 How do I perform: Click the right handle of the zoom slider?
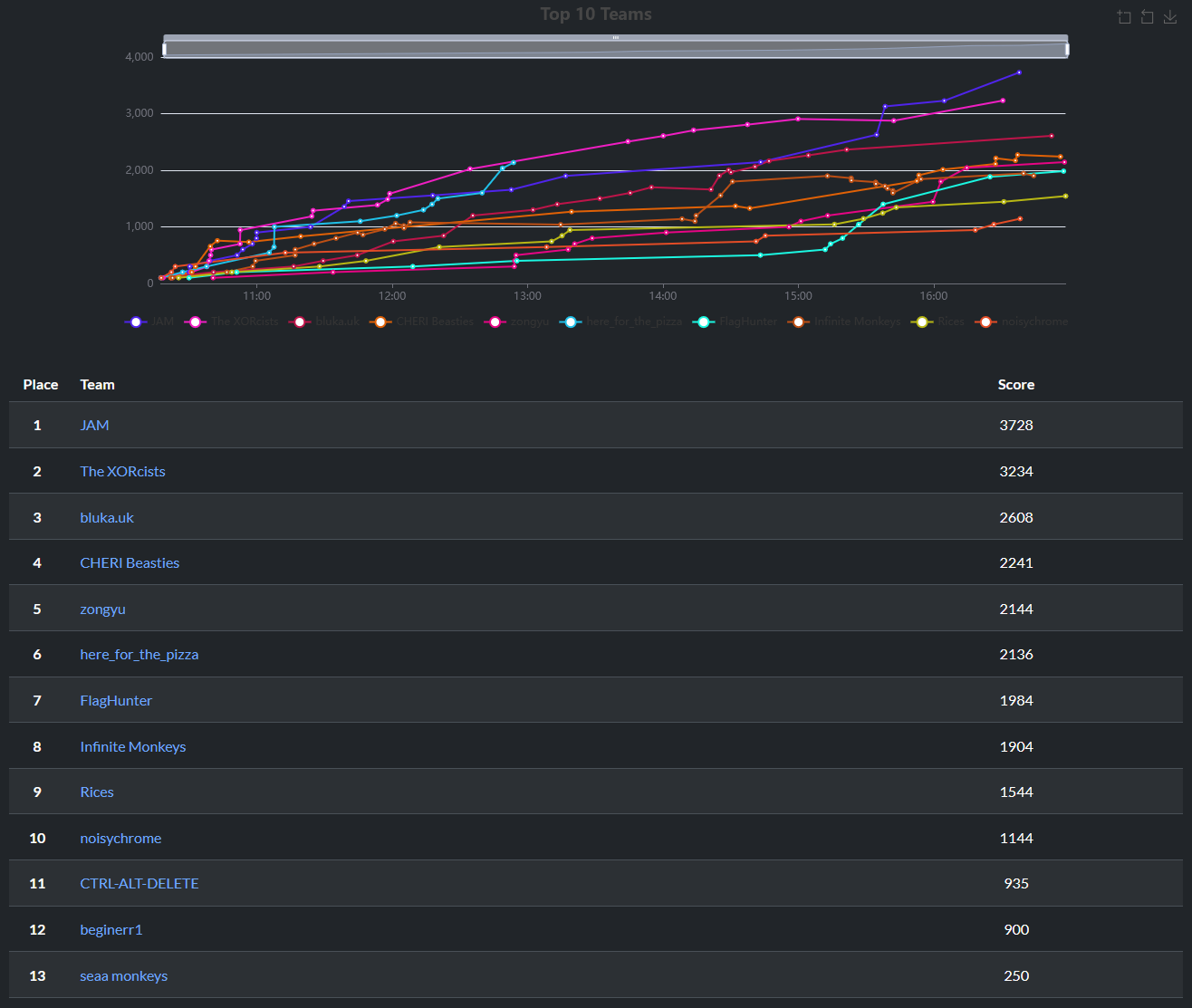[x=1068, y=49]
